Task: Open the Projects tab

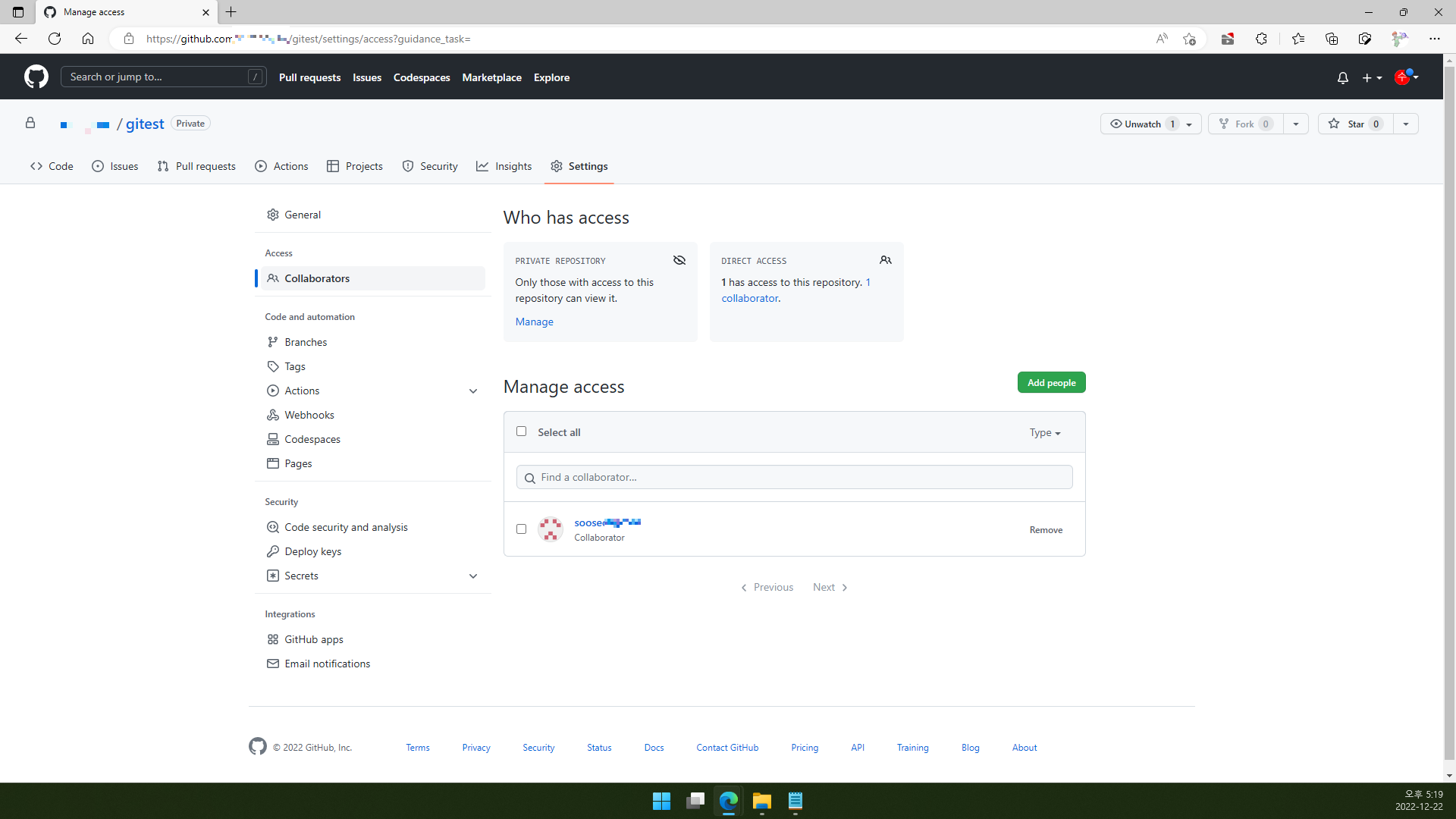Action: [355, 166]
